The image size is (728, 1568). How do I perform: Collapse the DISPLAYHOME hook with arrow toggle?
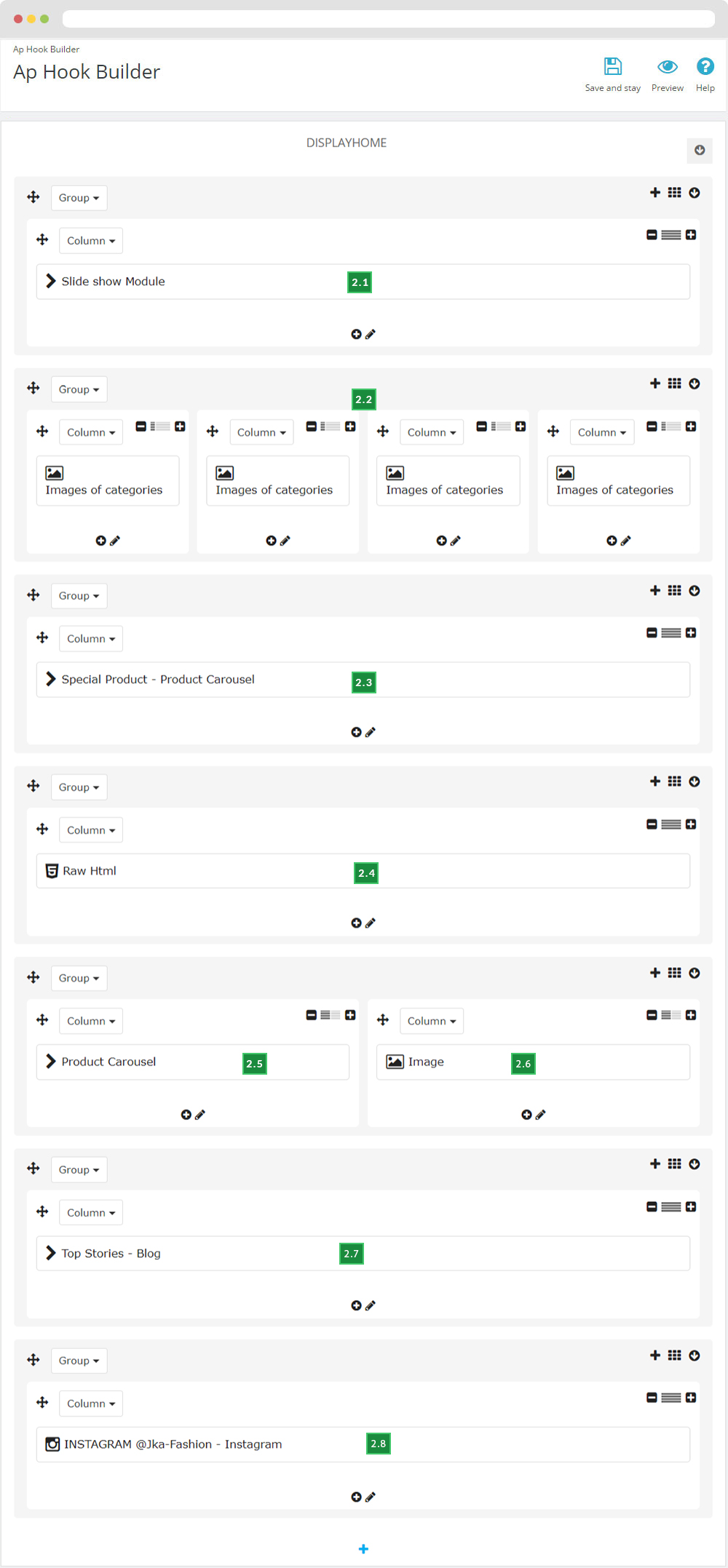[x=700, y=151]
